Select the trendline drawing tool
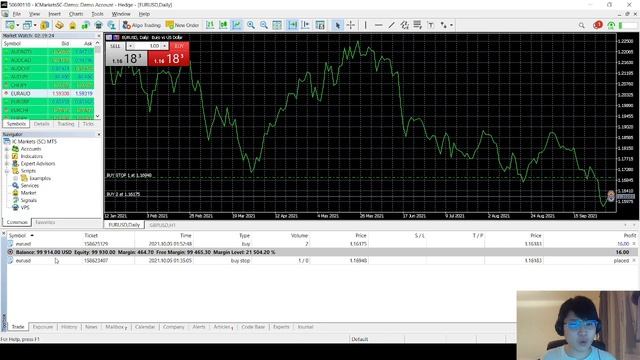The image size is (640, 360). (x=391, y=25)
